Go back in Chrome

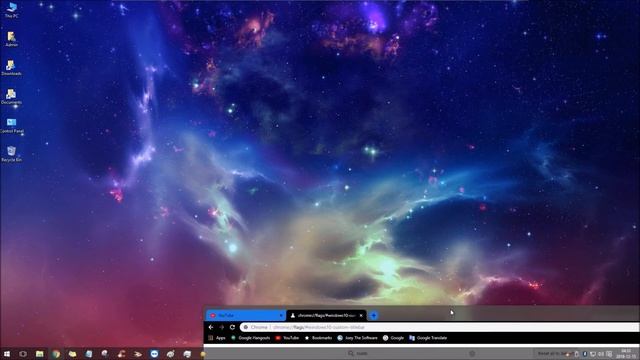click(211, 327)
